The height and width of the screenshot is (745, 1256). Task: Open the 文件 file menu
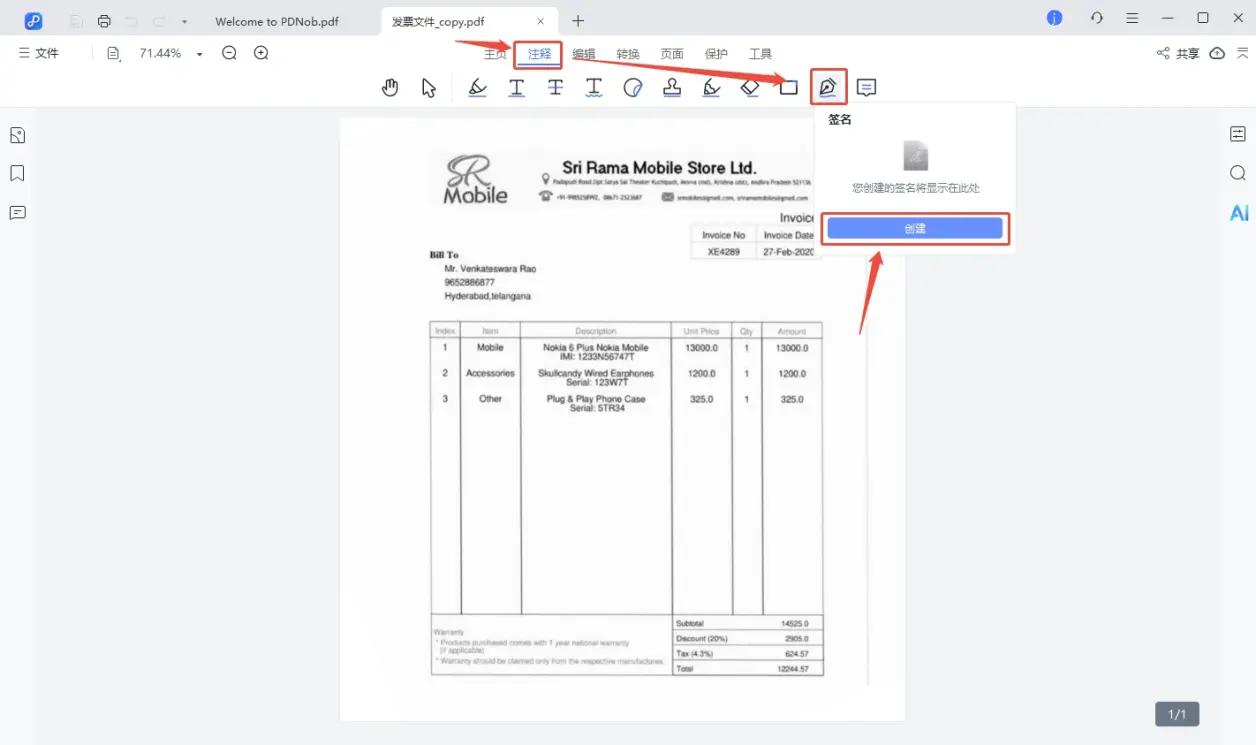39,54
